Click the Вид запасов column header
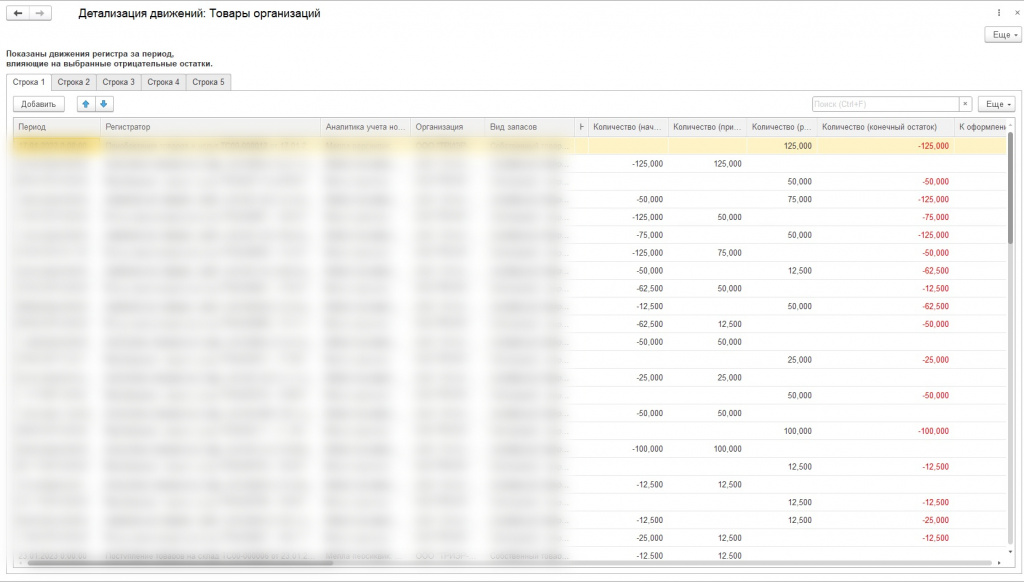Screen dimensions: 1024x582 pos(530,127)
